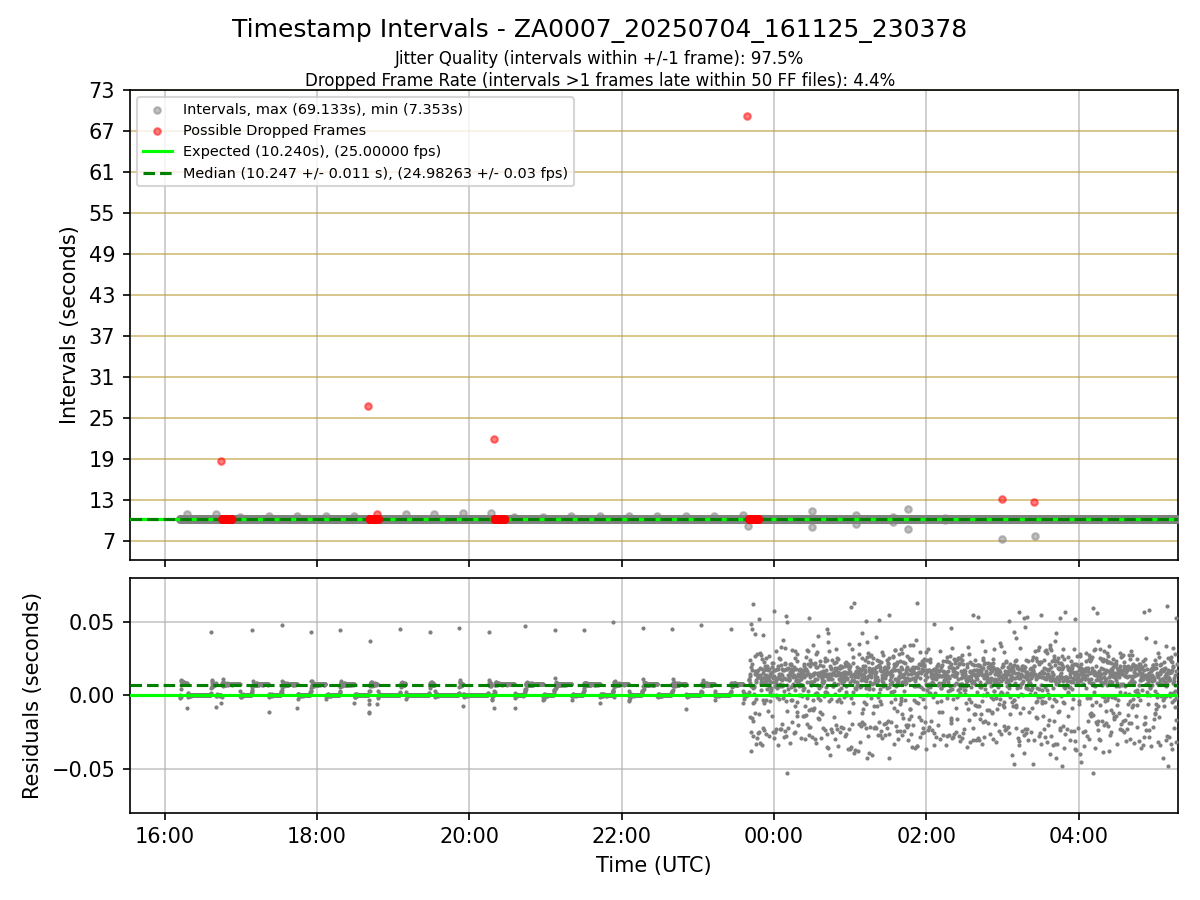Screen dimensions: 1200x900
Task: Click the red dropped-frame cluster near 20:25
Action: (x=500, y=519)
